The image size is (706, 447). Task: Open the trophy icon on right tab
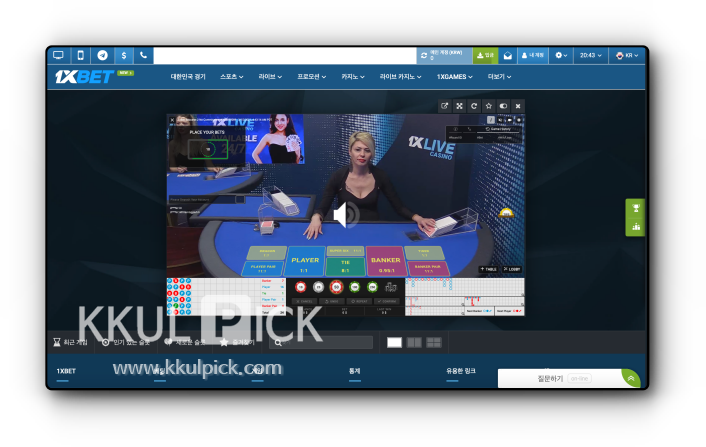tap(636, 208)
